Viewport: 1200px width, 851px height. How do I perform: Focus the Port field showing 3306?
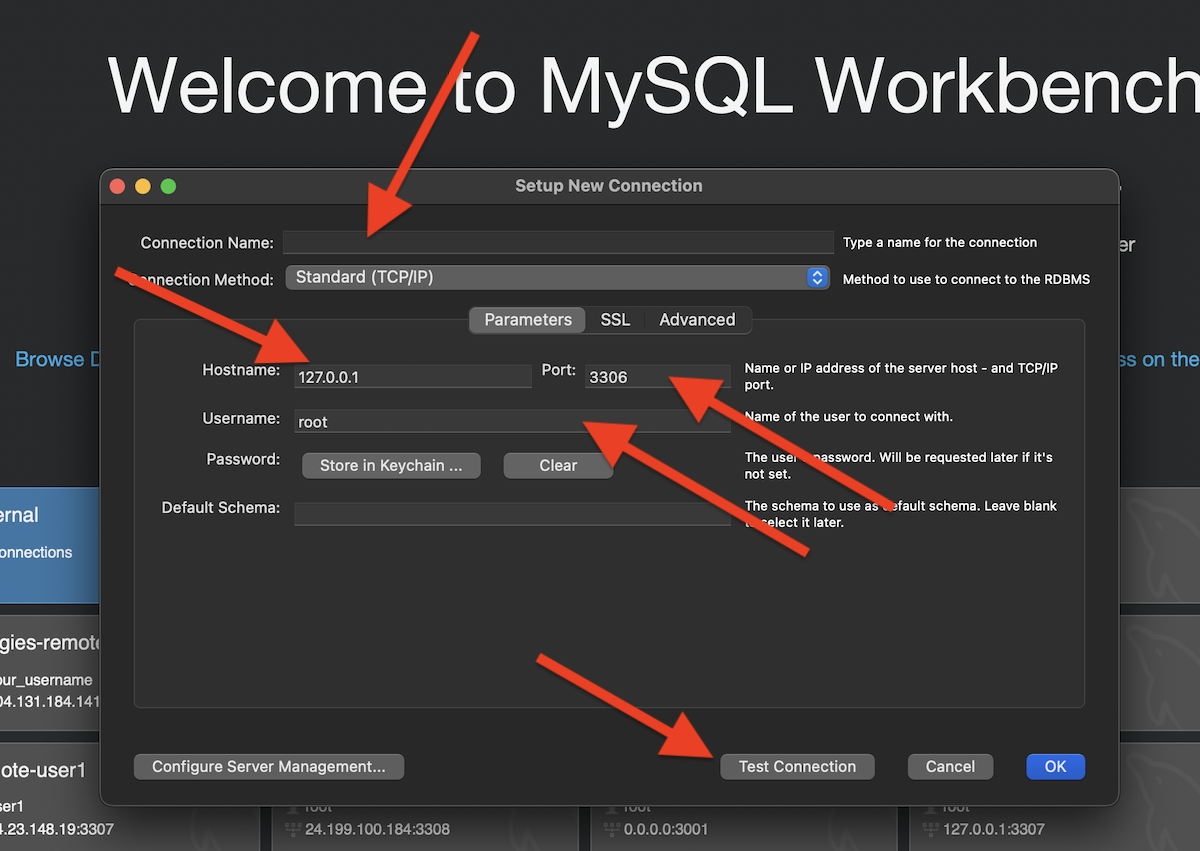pyautogui.click(x=657, y=376)
